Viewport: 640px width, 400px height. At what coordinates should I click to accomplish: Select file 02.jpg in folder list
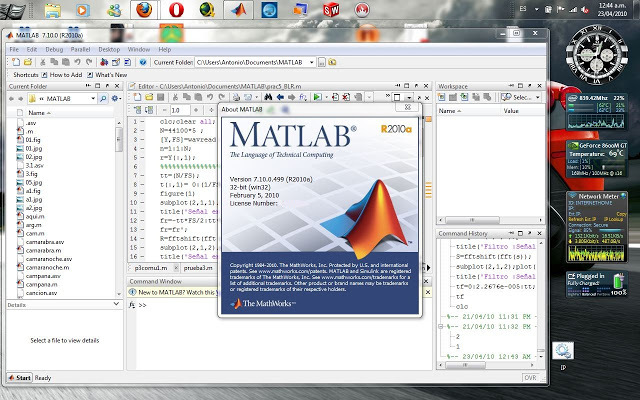pyautogui.click(x=33, y=157)
